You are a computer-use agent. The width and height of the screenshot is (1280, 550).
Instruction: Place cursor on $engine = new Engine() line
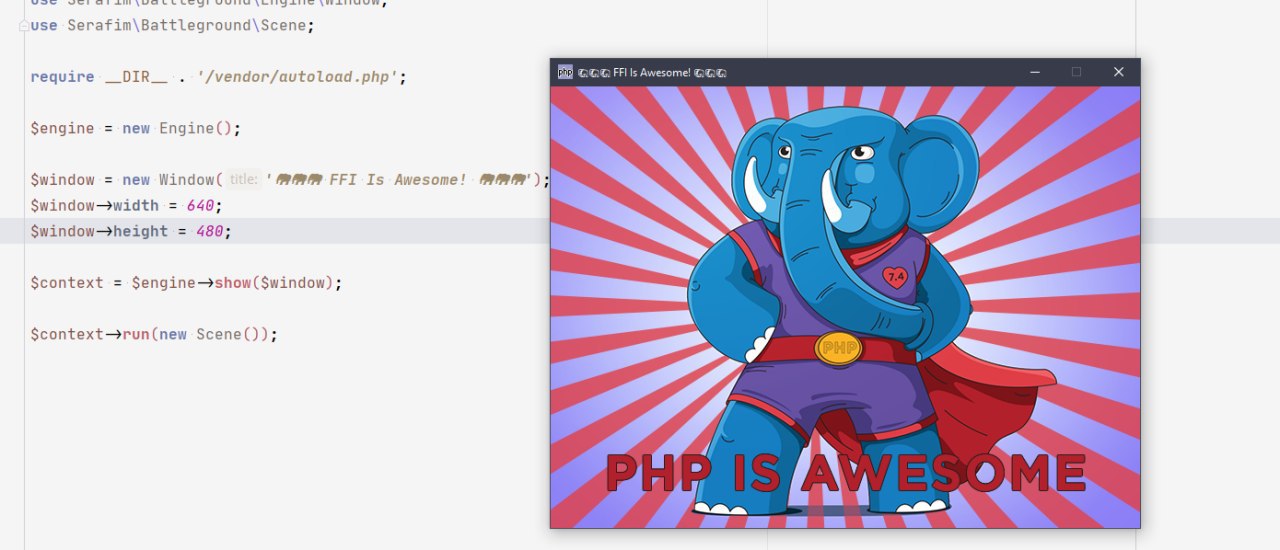point(136,129)
